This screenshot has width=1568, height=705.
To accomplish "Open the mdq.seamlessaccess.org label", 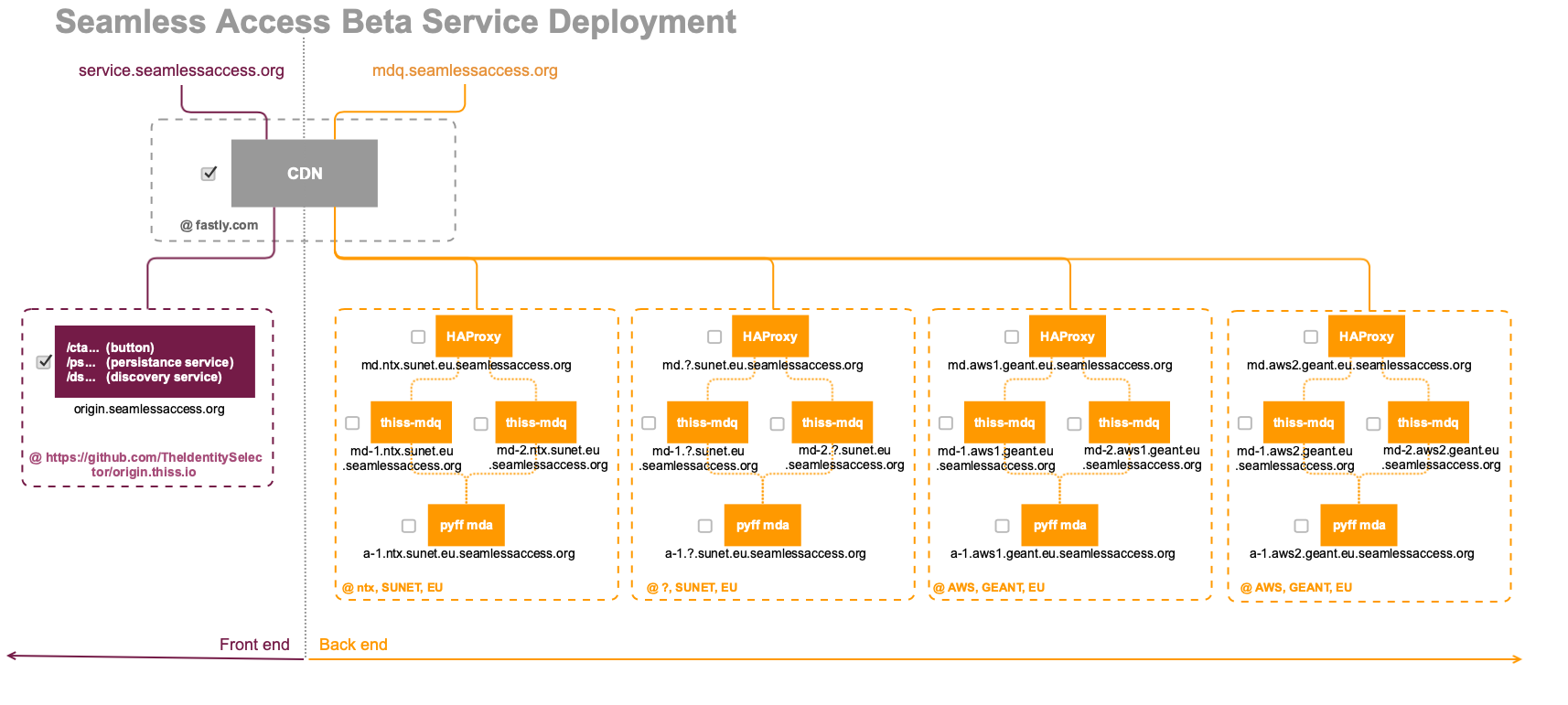I will (x=465, y=71).
